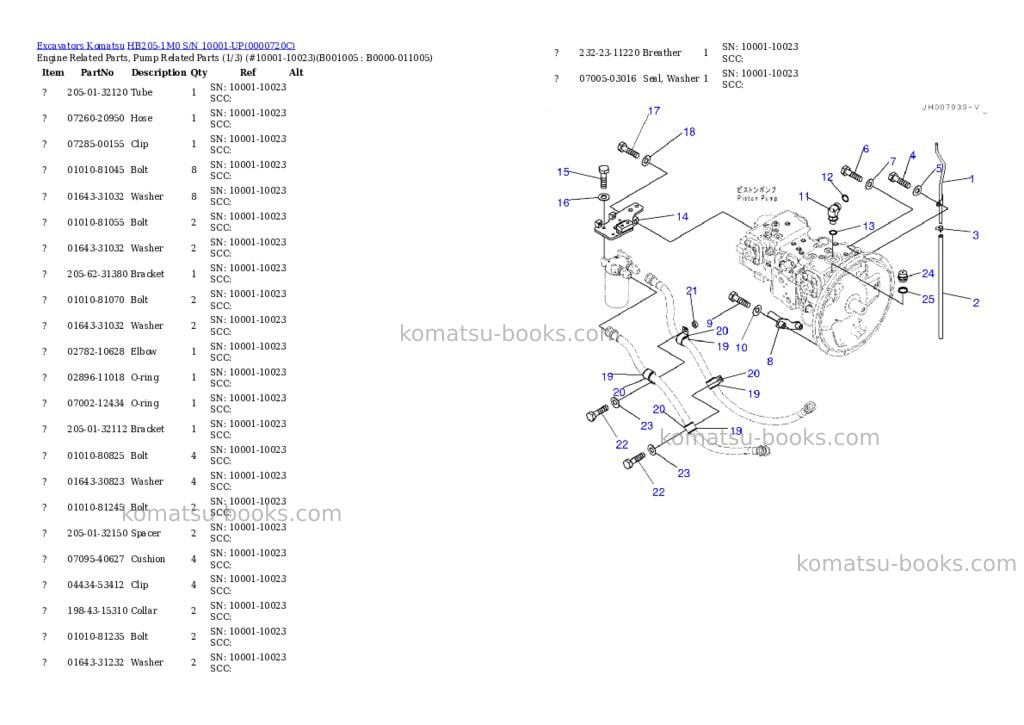1024x725 pixels.
Task: Select part number 01010-81235 Bolt
Action: coord(108,636)
